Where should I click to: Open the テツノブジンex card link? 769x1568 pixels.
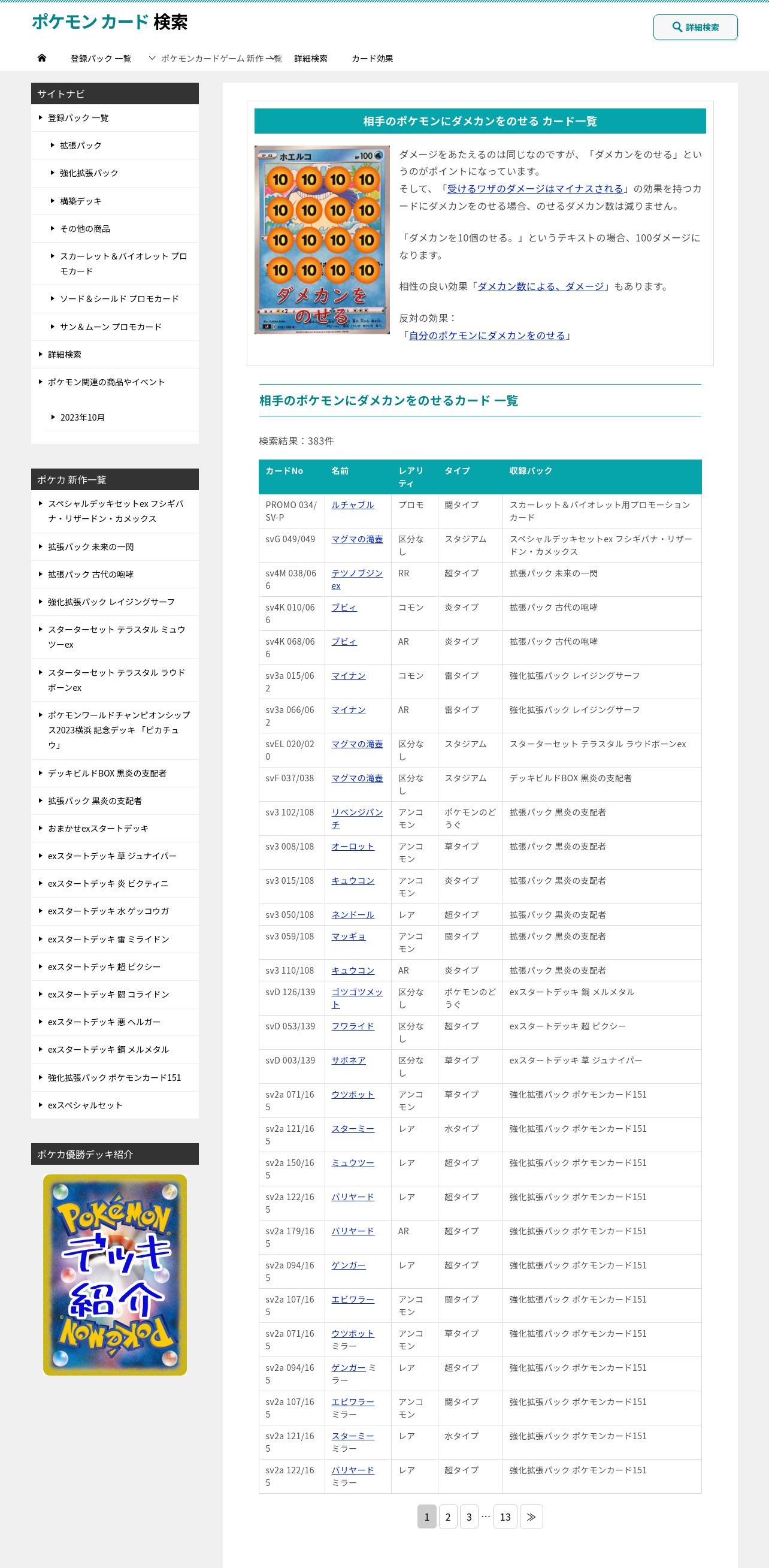pos(357,579)
